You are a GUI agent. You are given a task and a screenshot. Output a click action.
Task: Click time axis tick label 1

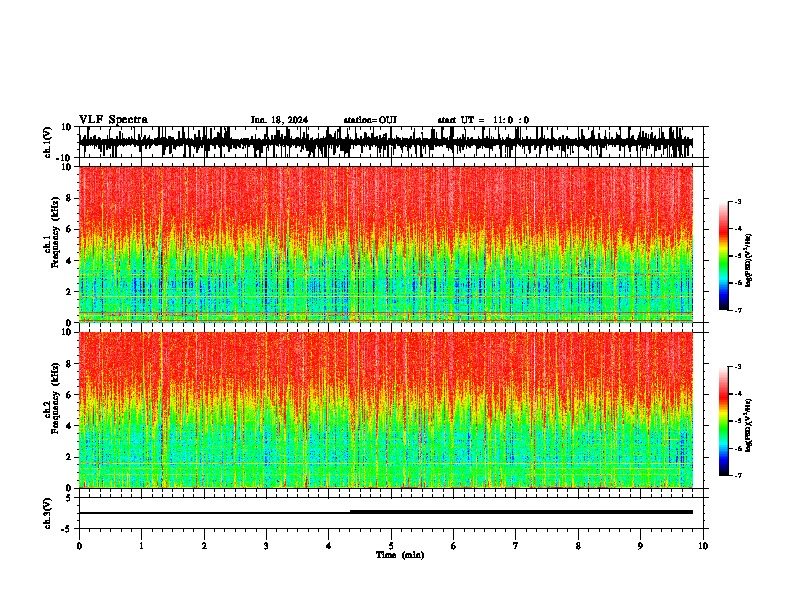141,546
